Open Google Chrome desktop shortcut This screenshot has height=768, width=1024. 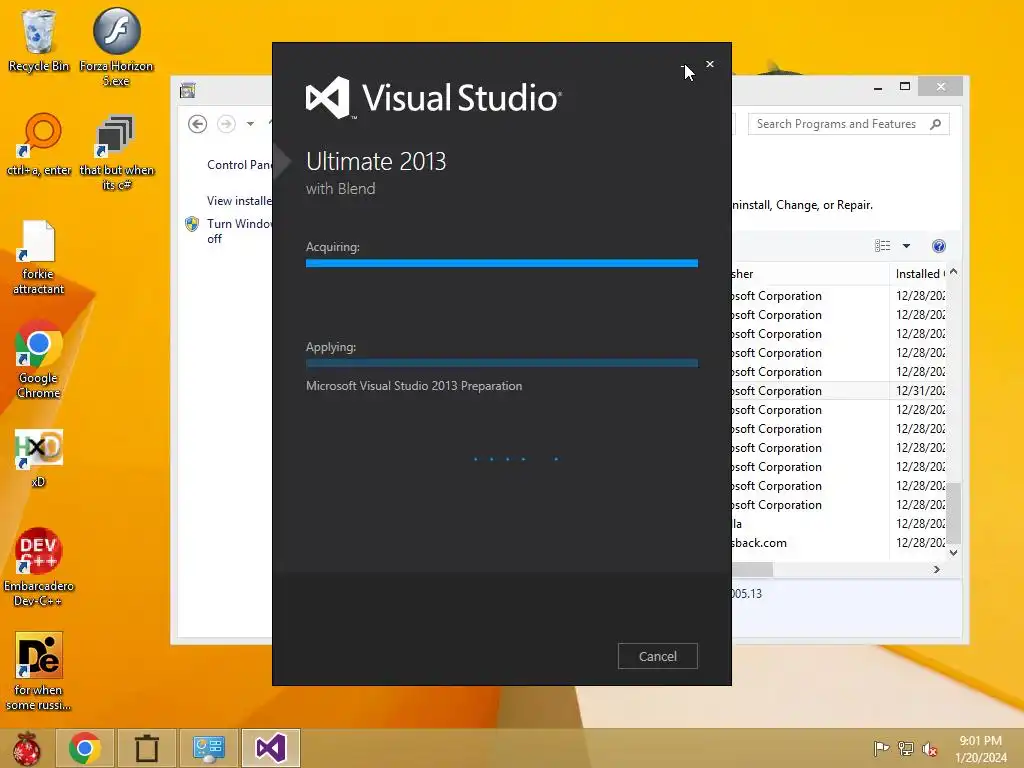[x=39, y=360]
